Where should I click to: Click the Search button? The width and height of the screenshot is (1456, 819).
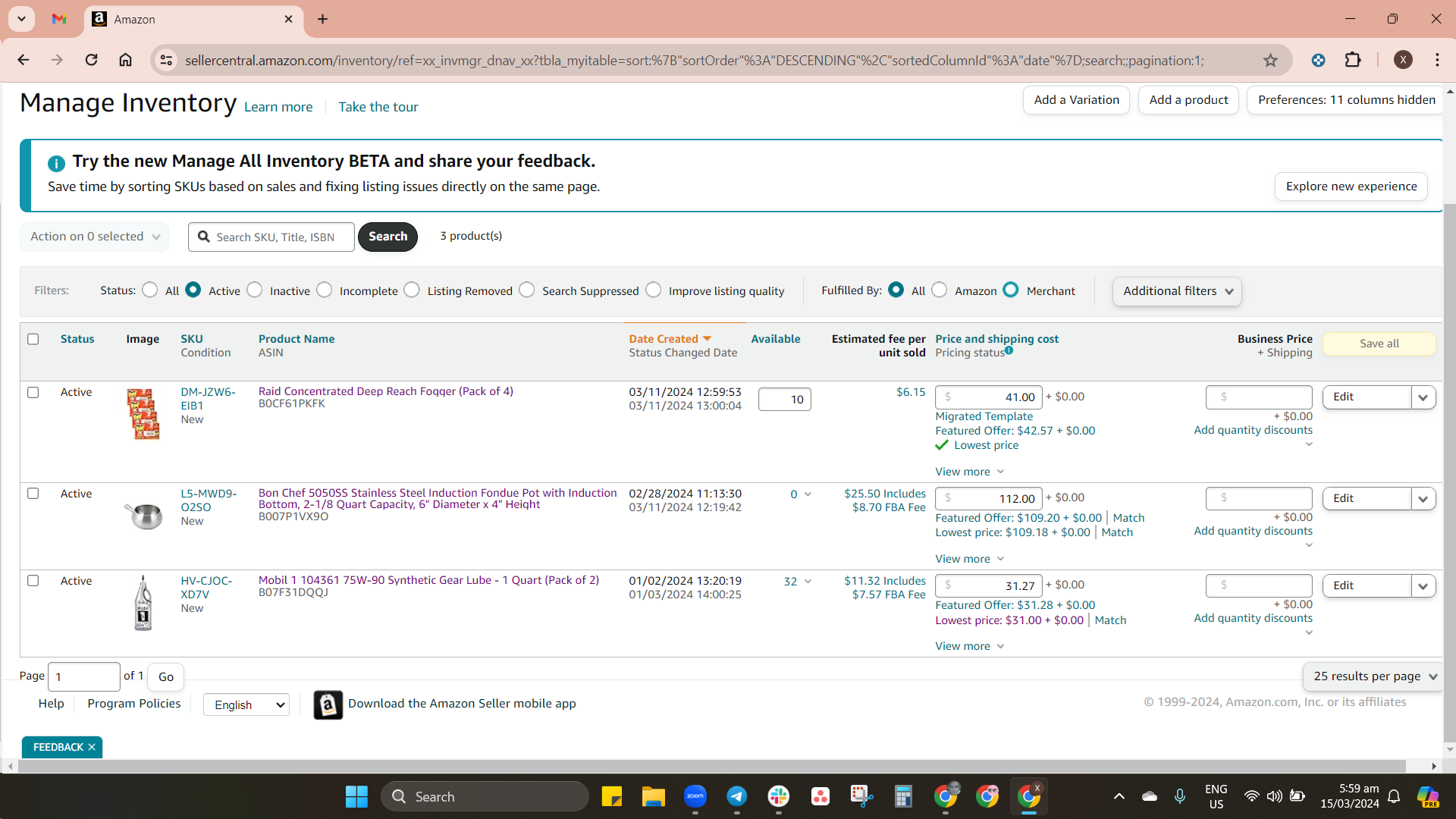click(x=388, y=237)
